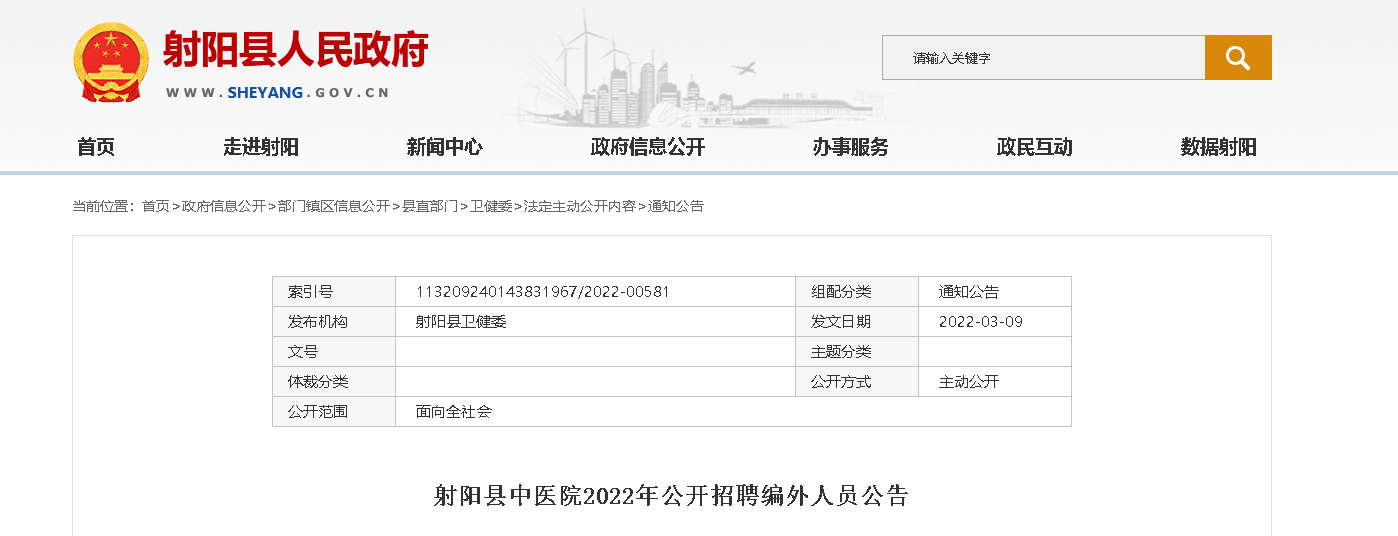Click 首页 in the breadcrumb trail
This screenshot has width=1398, height=536.
[156, 206]
